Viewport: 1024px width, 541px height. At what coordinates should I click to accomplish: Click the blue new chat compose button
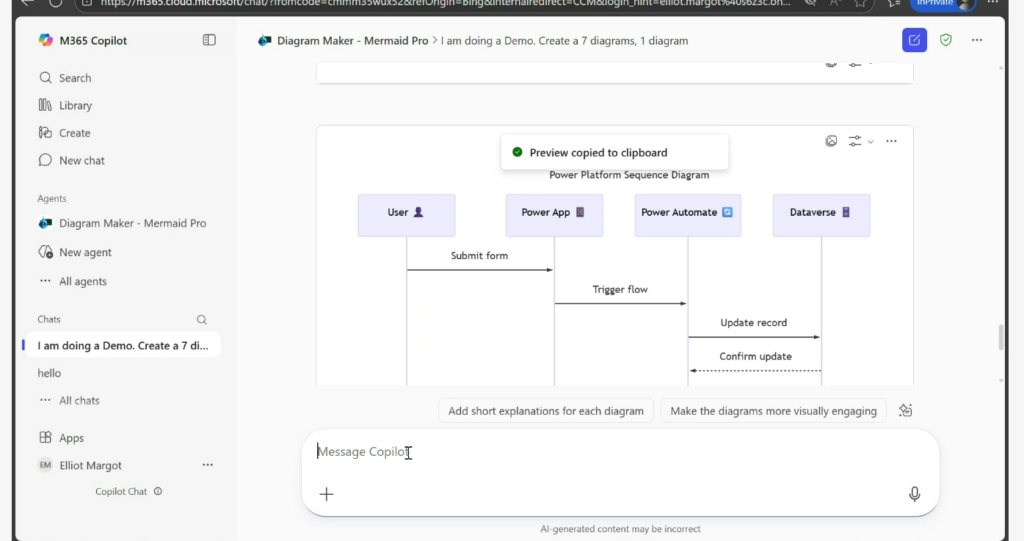click(x=914, y=40)
